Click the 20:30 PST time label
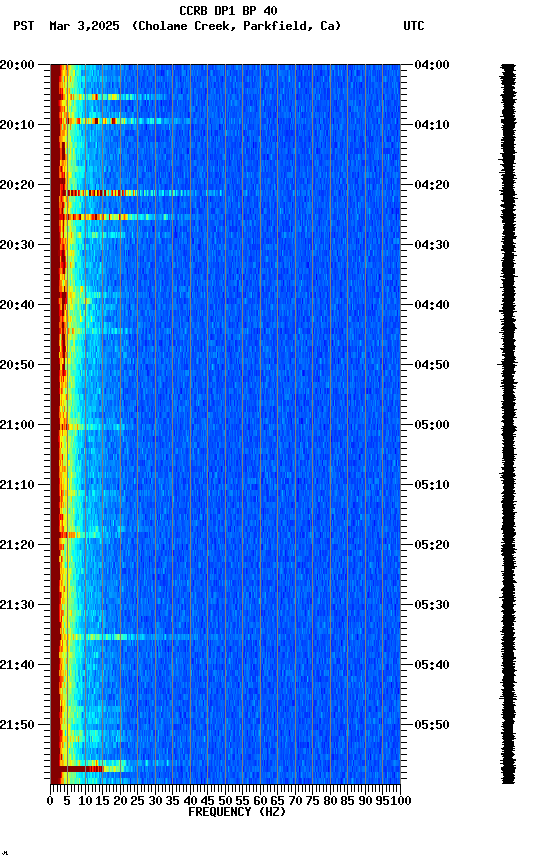 [x=17, y=245]
